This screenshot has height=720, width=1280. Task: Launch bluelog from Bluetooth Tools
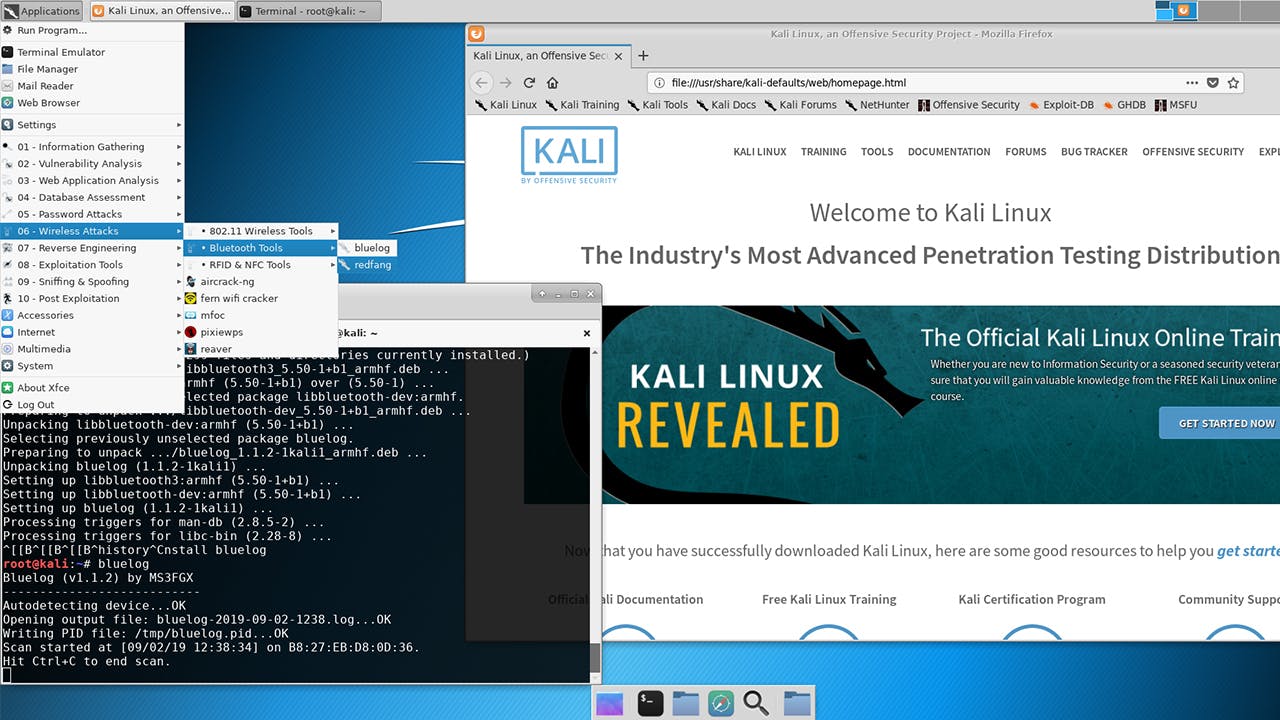coord(367,248)
